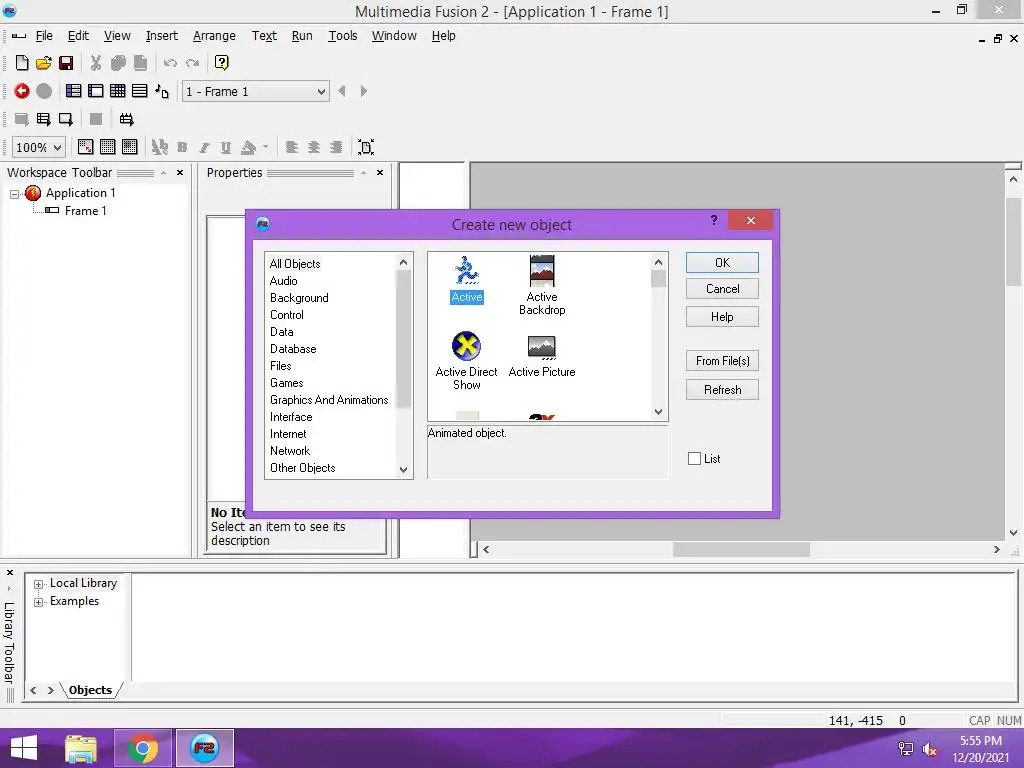Click the contextual help question icon
This screenshot has width=1024, height=768.
click(221, 63)
